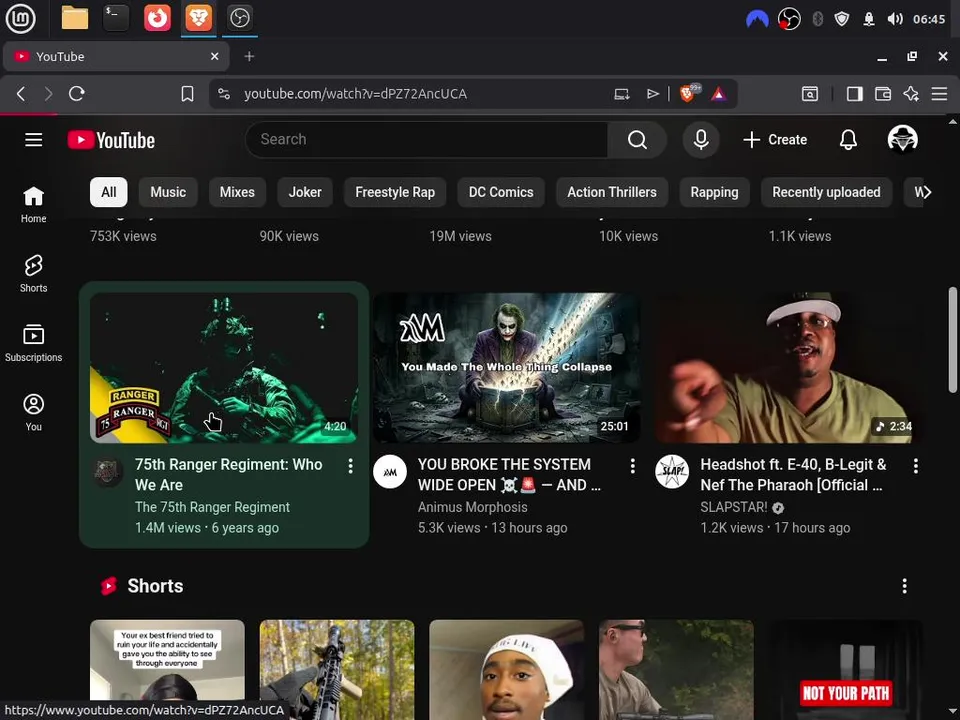This screenshot has width=960, height=720.
Task: Select the Freestyle Rap filter chip
Action: (x=395, y=192)
